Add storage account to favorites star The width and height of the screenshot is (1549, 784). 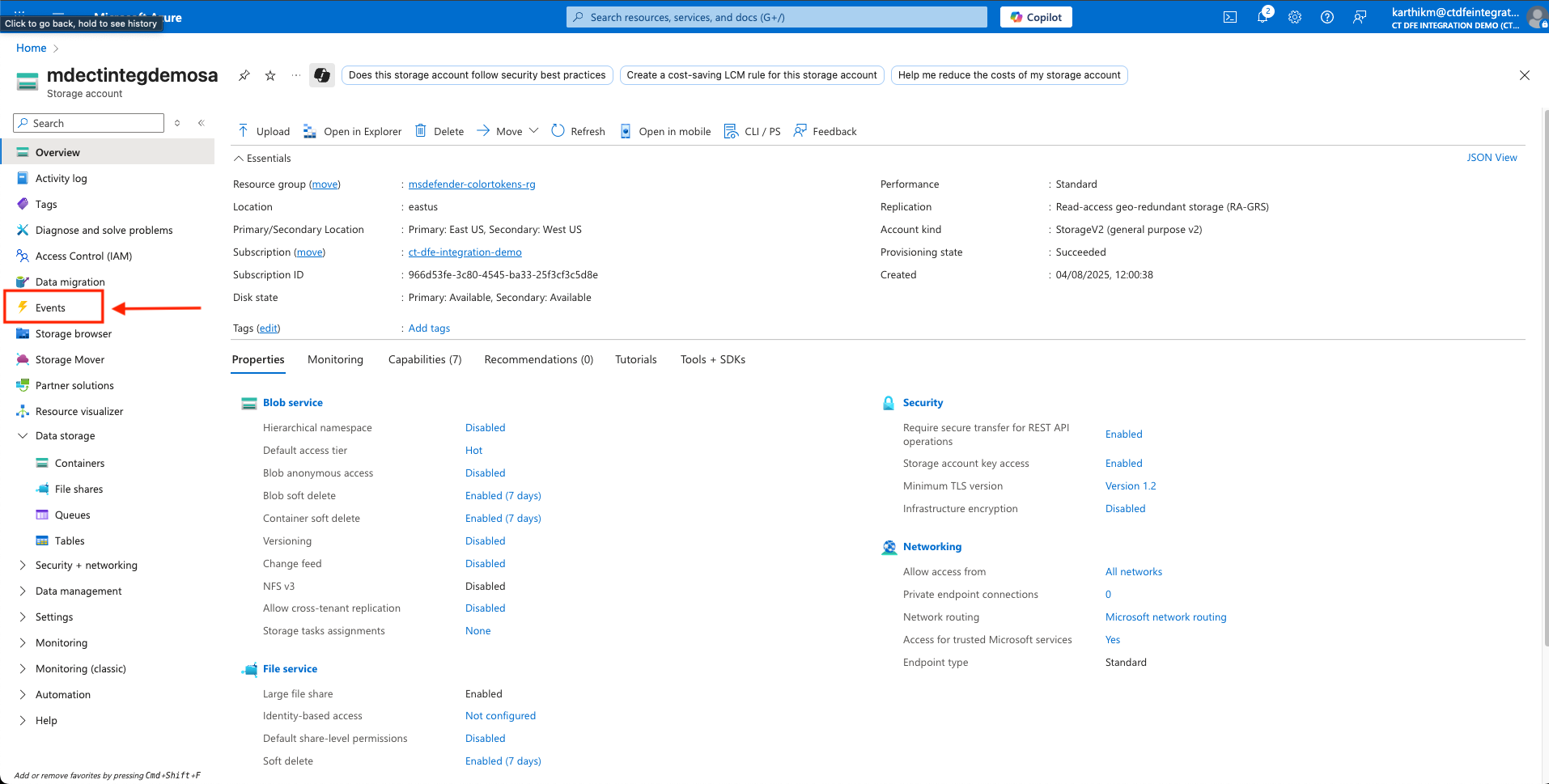[270, 75]
